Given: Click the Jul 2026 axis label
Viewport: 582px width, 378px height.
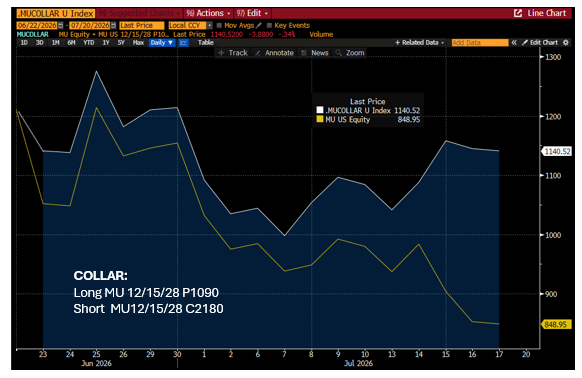Looking at the screenshot, I should click(358, 363).
